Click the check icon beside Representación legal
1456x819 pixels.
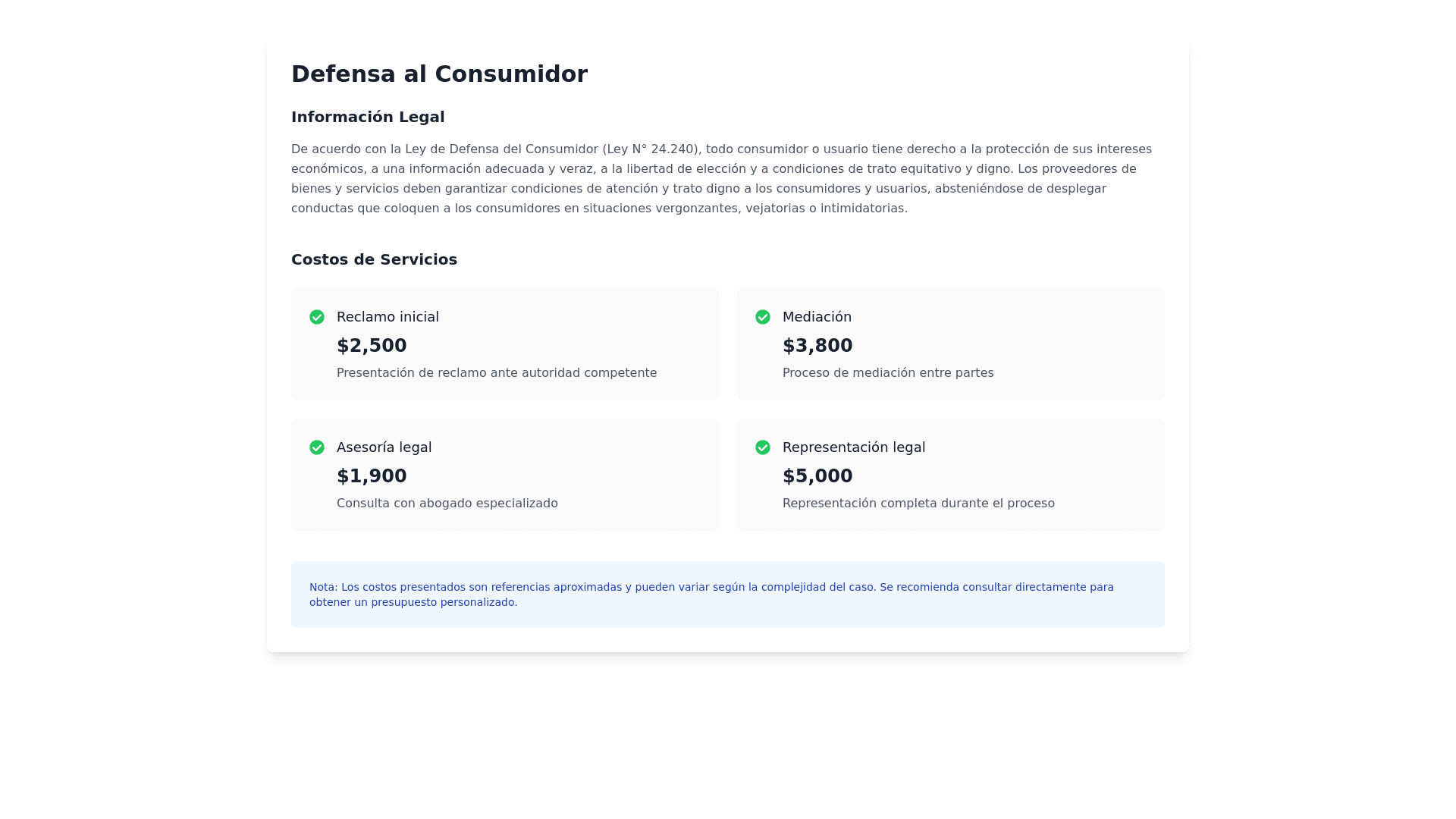763,447
